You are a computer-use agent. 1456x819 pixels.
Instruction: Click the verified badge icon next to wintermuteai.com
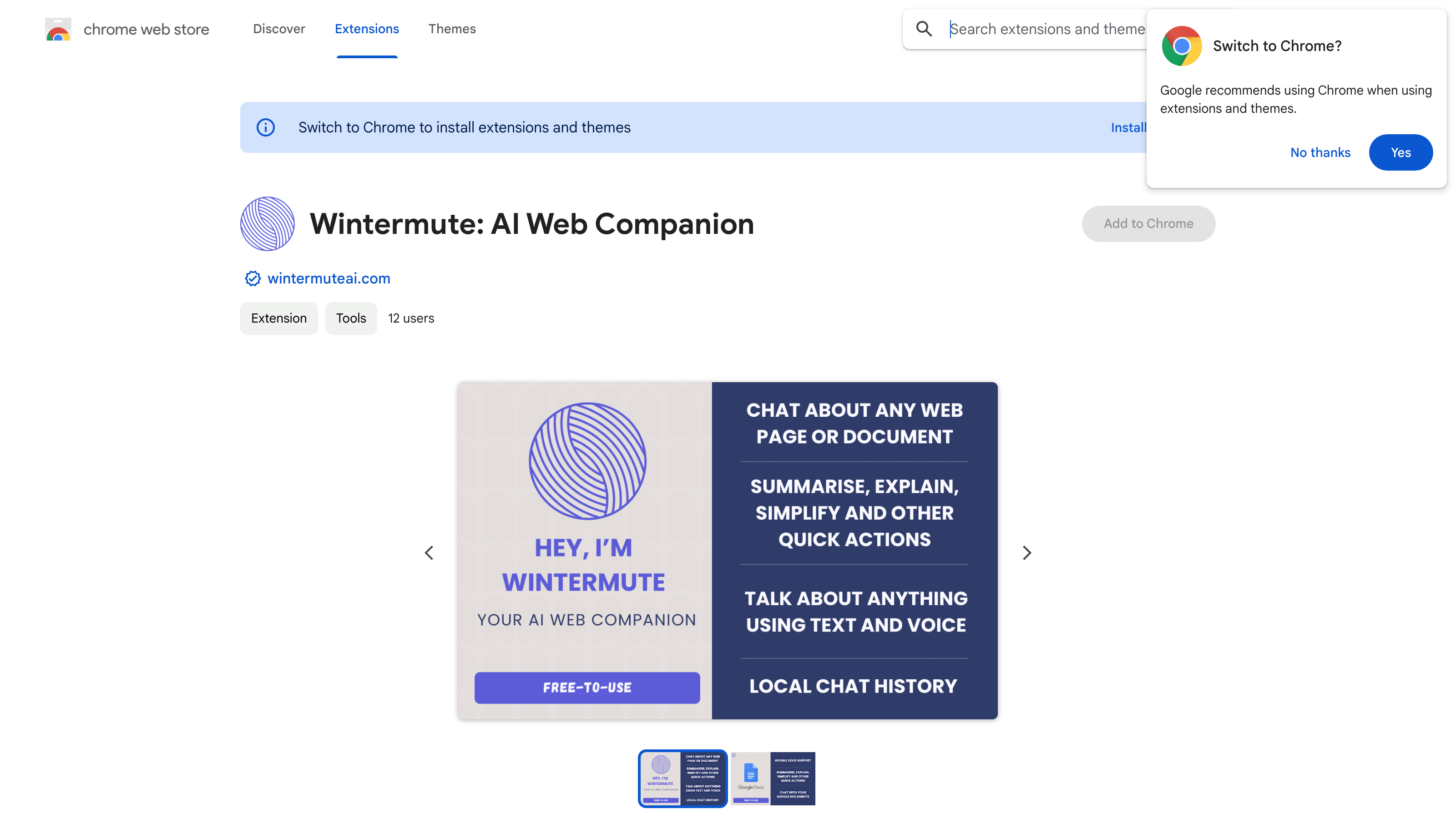point(252,278)
